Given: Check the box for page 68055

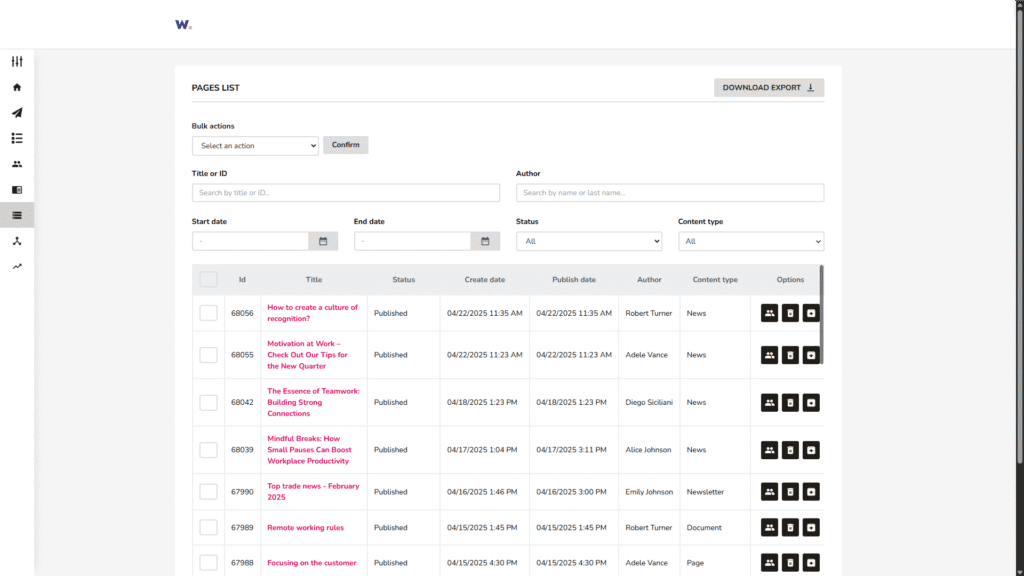Looking at the screenshot, I should tap(208, 355).
